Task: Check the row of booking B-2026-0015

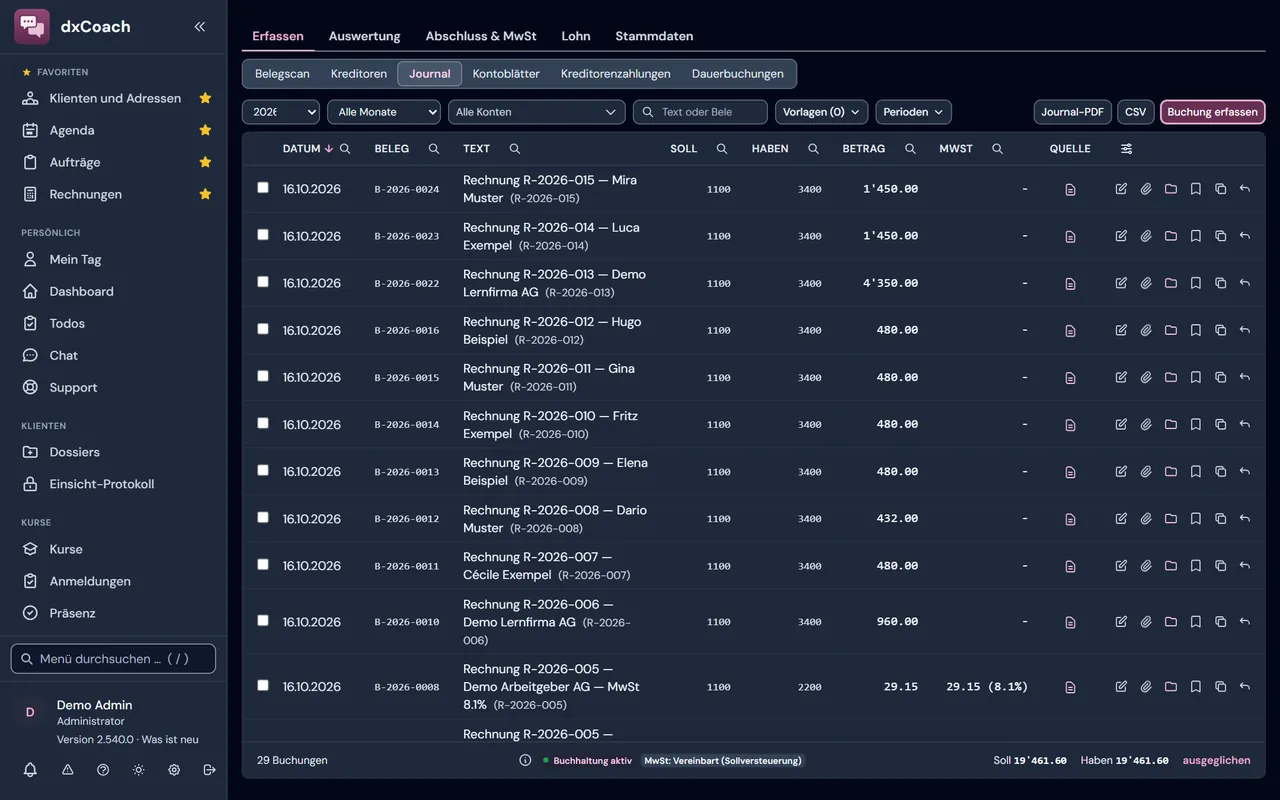Action: (x=263, y=376)
